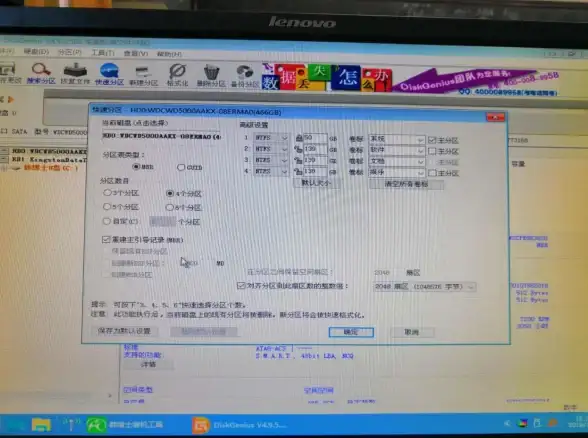Click the Details (详情) button below dialog
This screenshot has height=438, width=588.
[x=148, y=364]
